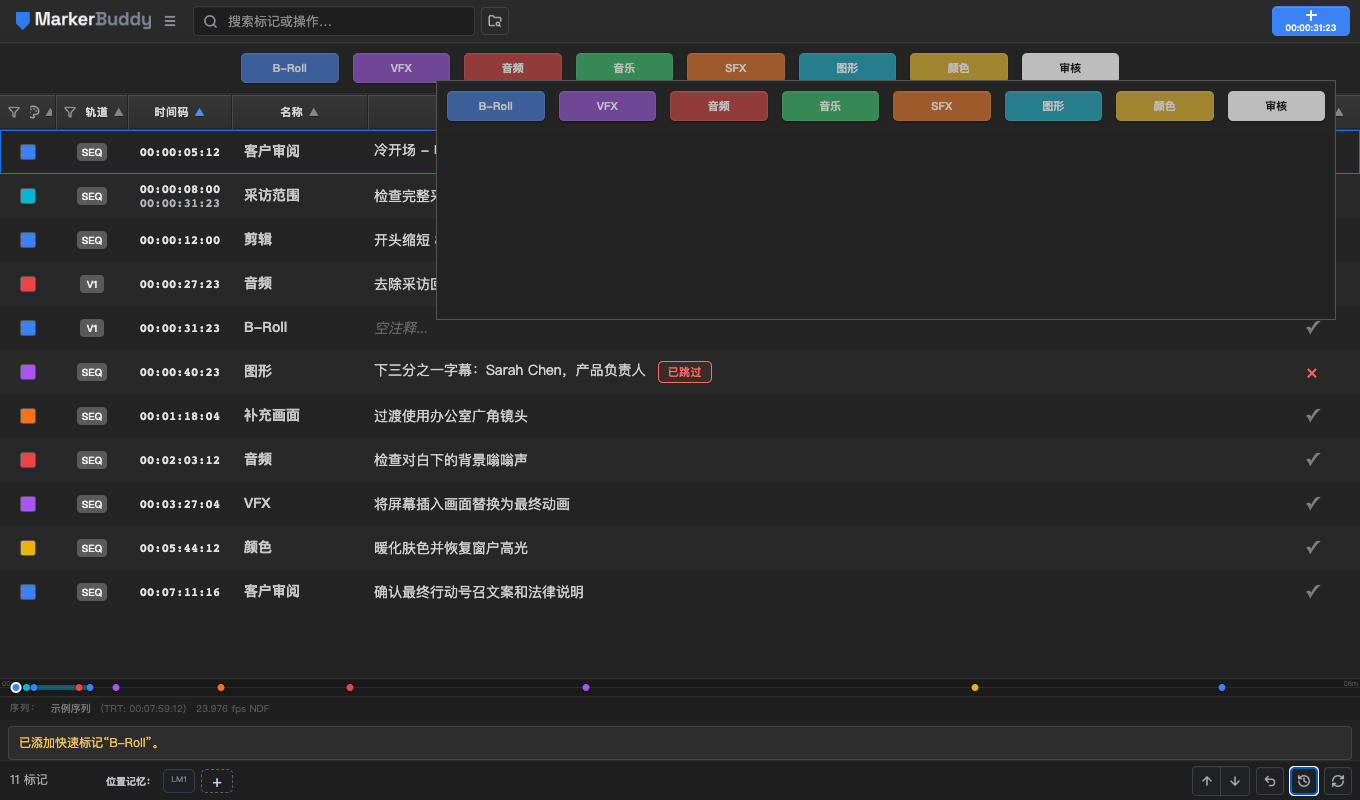This screenshot has height=800, width=1360.
Task: Sort the table by the 时间码 column
Action: pyautogui.click(x=180, y=112)
